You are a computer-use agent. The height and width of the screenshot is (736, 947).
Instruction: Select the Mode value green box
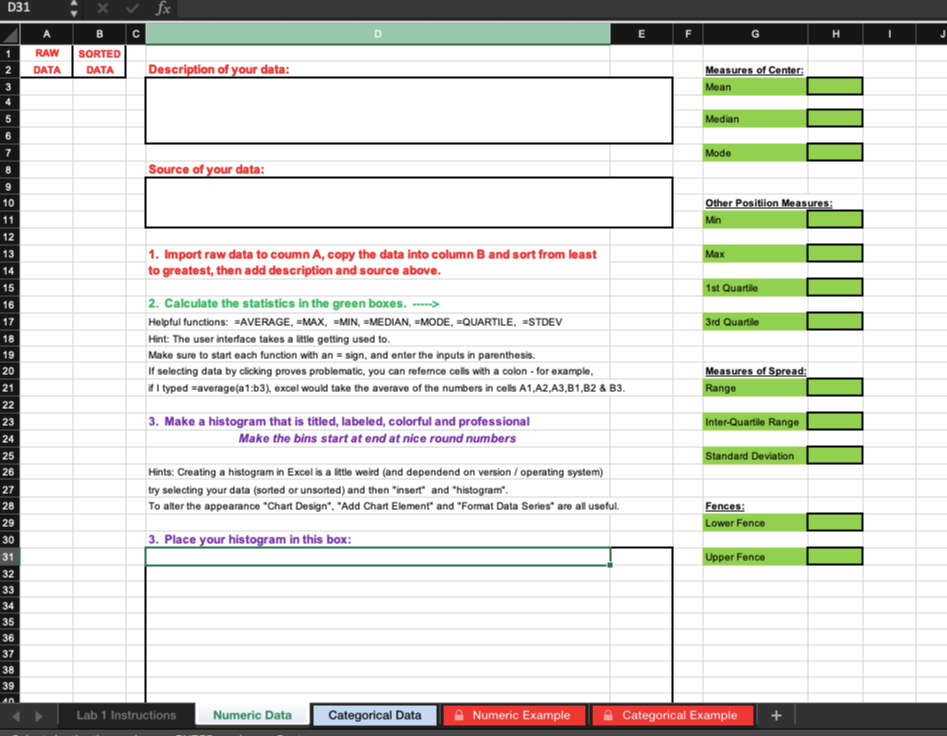pos(835,152)
